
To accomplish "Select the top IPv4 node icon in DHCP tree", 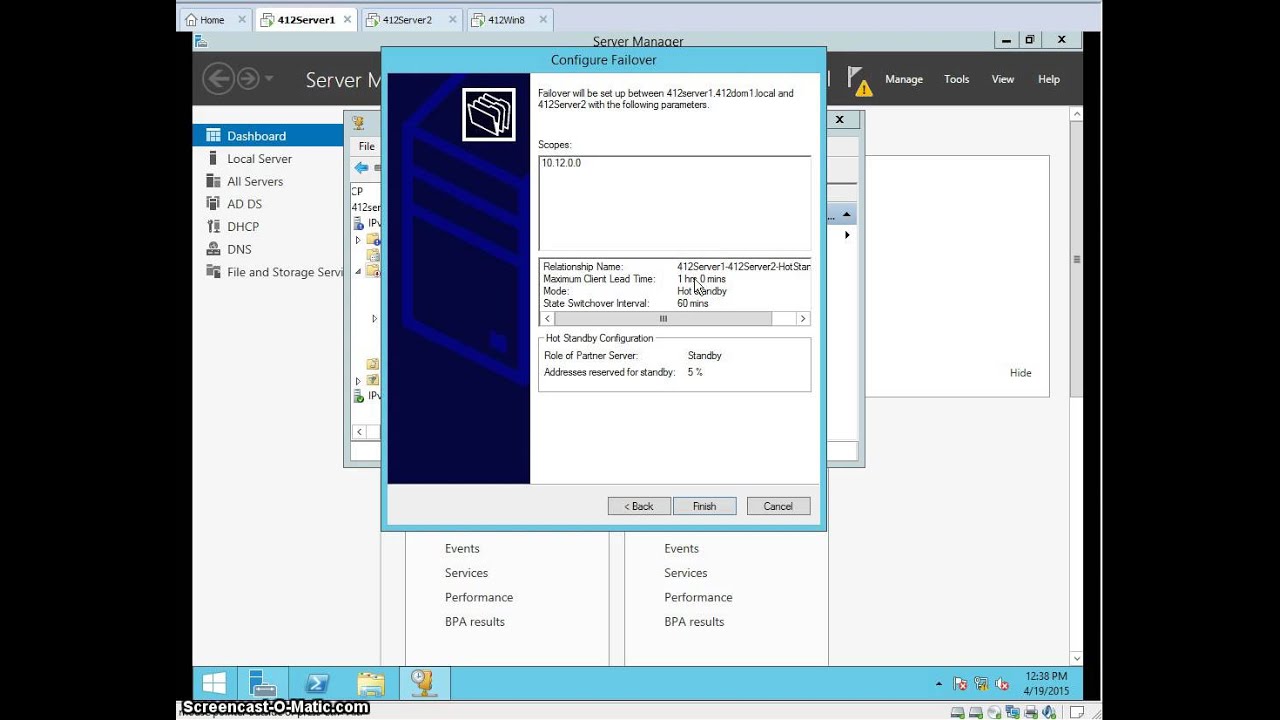I will click(x=361, y=223).
